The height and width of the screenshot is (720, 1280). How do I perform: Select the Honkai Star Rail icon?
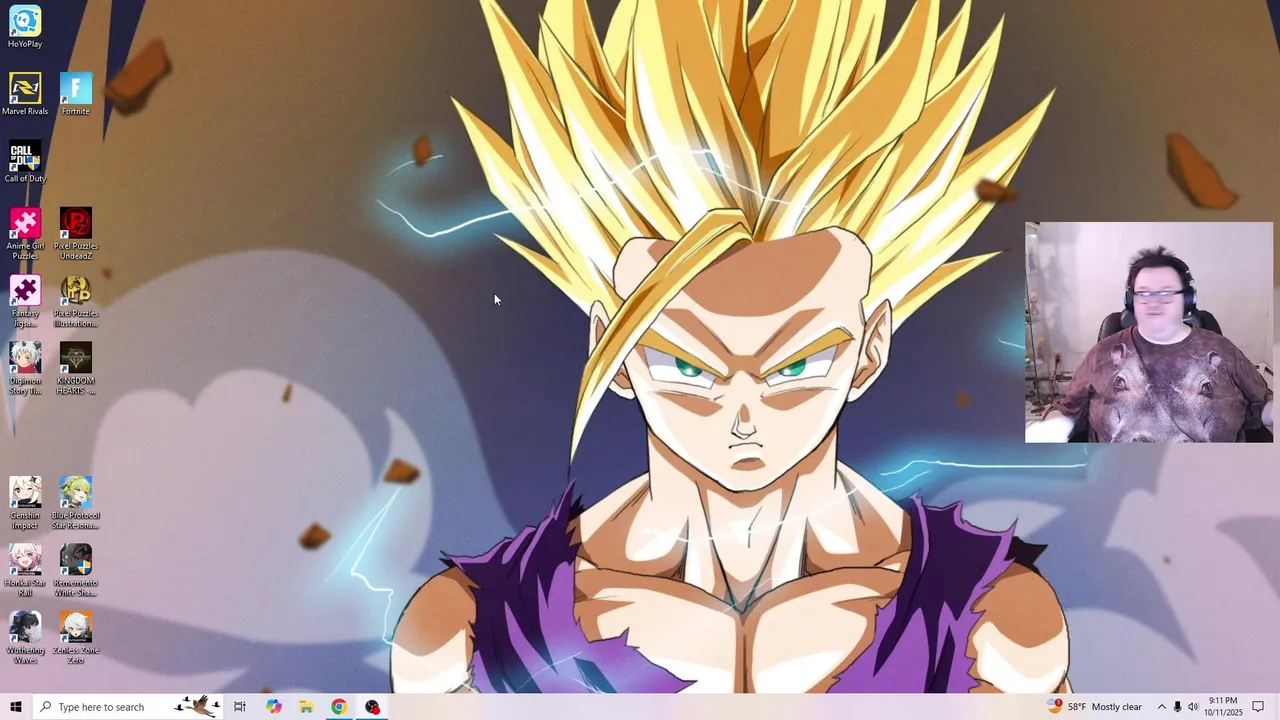[25, 571]
